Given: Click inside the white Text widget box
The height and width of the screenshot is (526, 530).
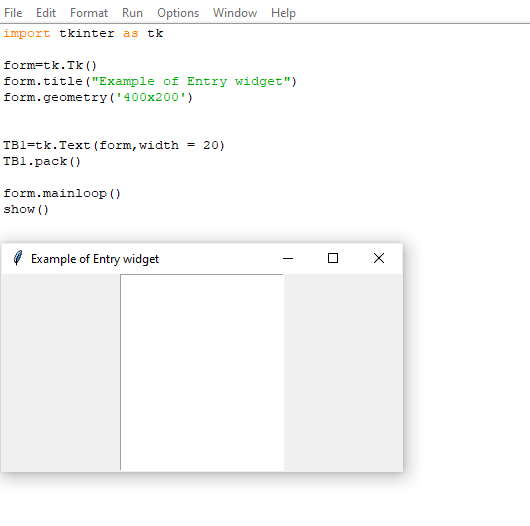Looking at the screenshot, I should click(x=202, y=372).
